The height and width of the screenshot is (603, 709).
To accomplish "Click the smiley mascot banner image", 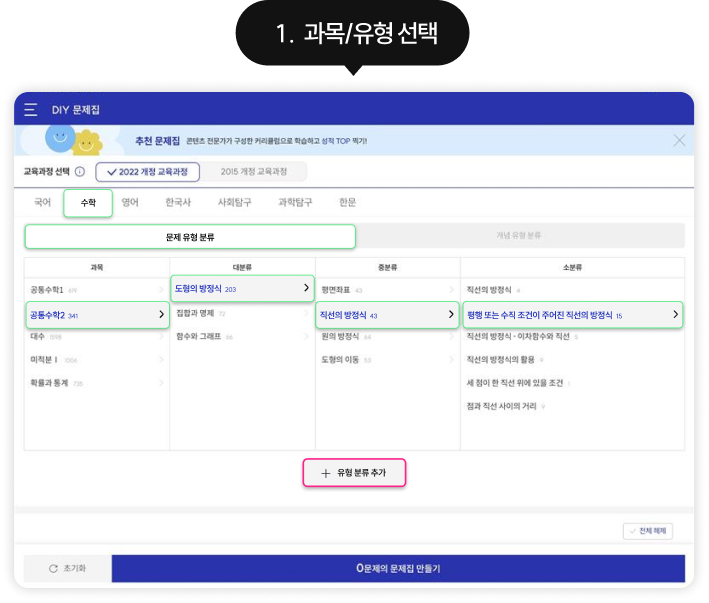I will (74, 139).
